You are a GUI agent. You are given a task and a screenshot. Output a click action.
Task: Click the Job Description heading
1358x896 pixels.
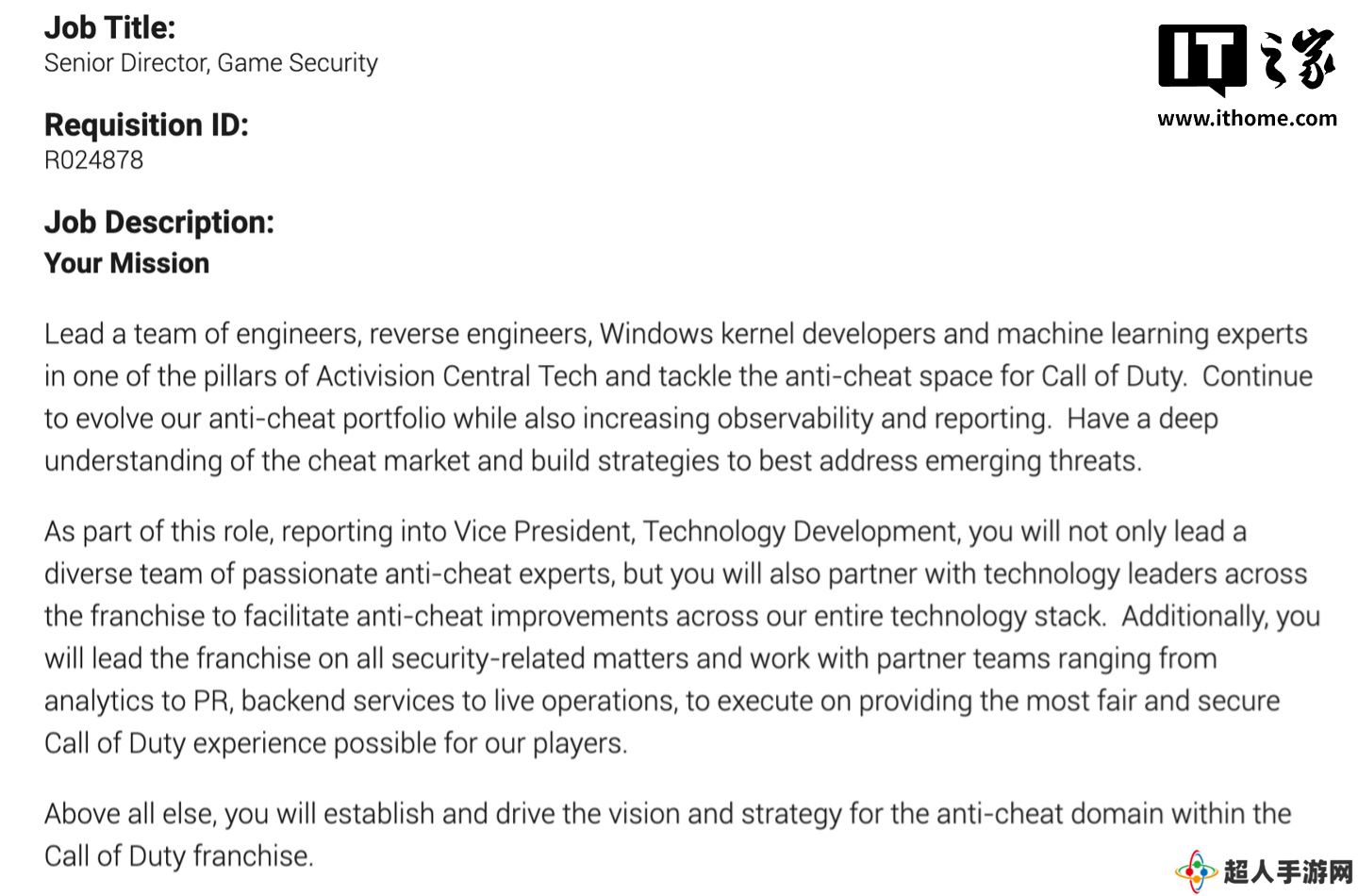[x=158, y=222]
